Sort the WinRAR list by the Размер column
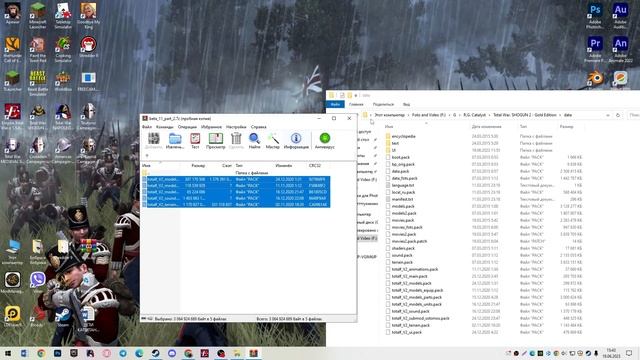 [x=198, y=166]
